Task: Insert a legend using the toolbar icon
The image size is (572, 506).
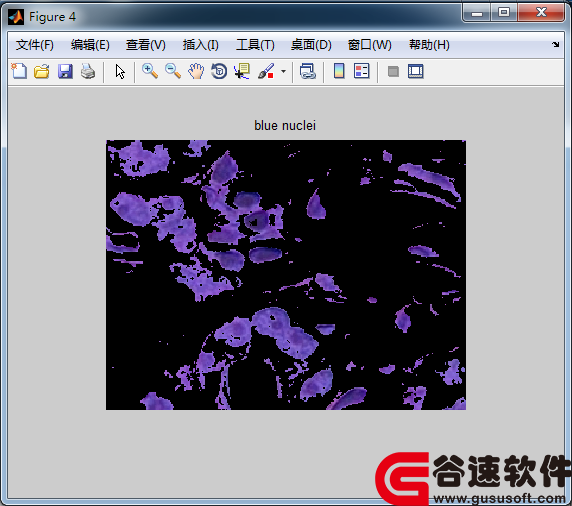Action: (x=362, y=71)
